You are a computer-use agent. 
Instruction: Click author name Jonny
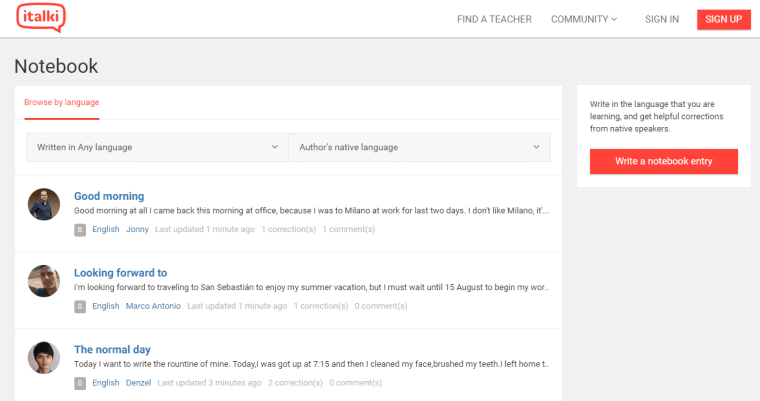coord(137,230)
